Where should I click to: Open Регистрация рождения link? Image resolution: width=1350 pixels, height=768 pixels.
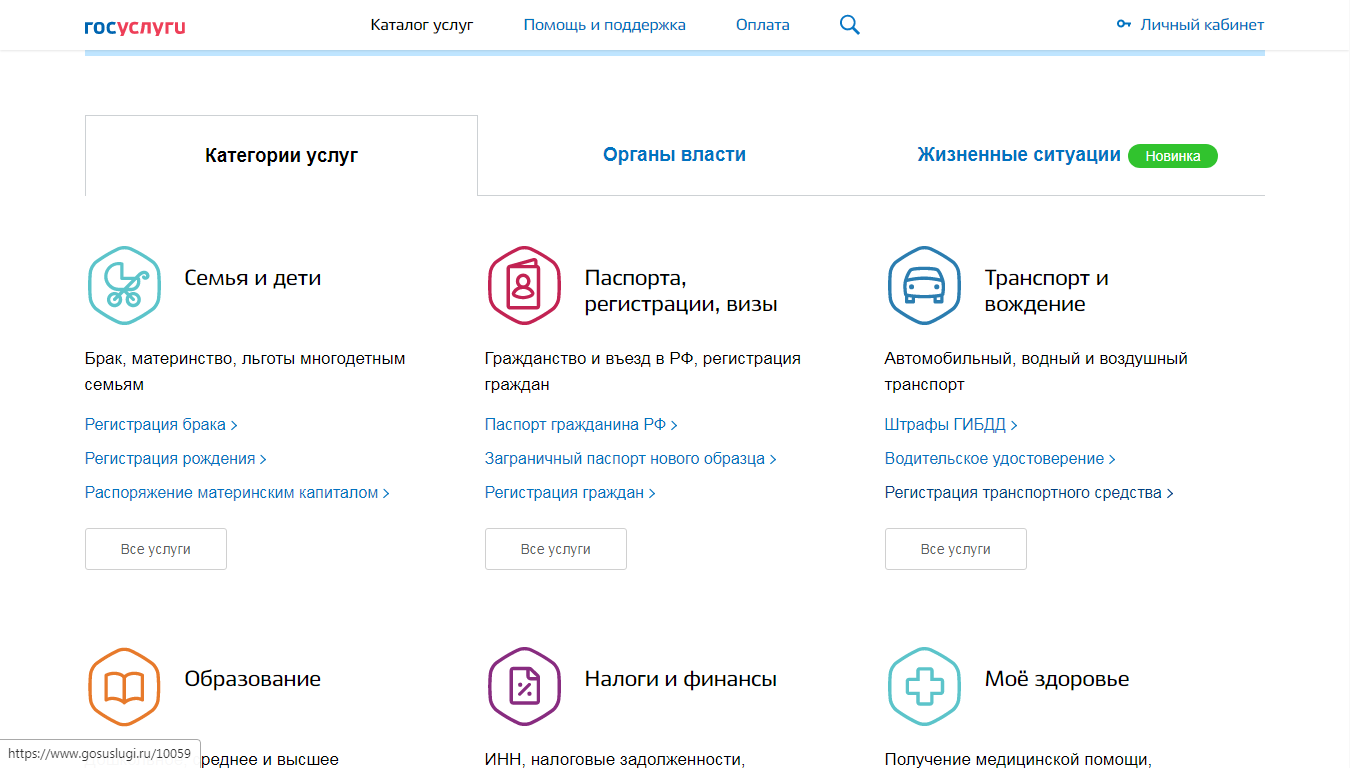pyautogui.click(x=176, y=459)
